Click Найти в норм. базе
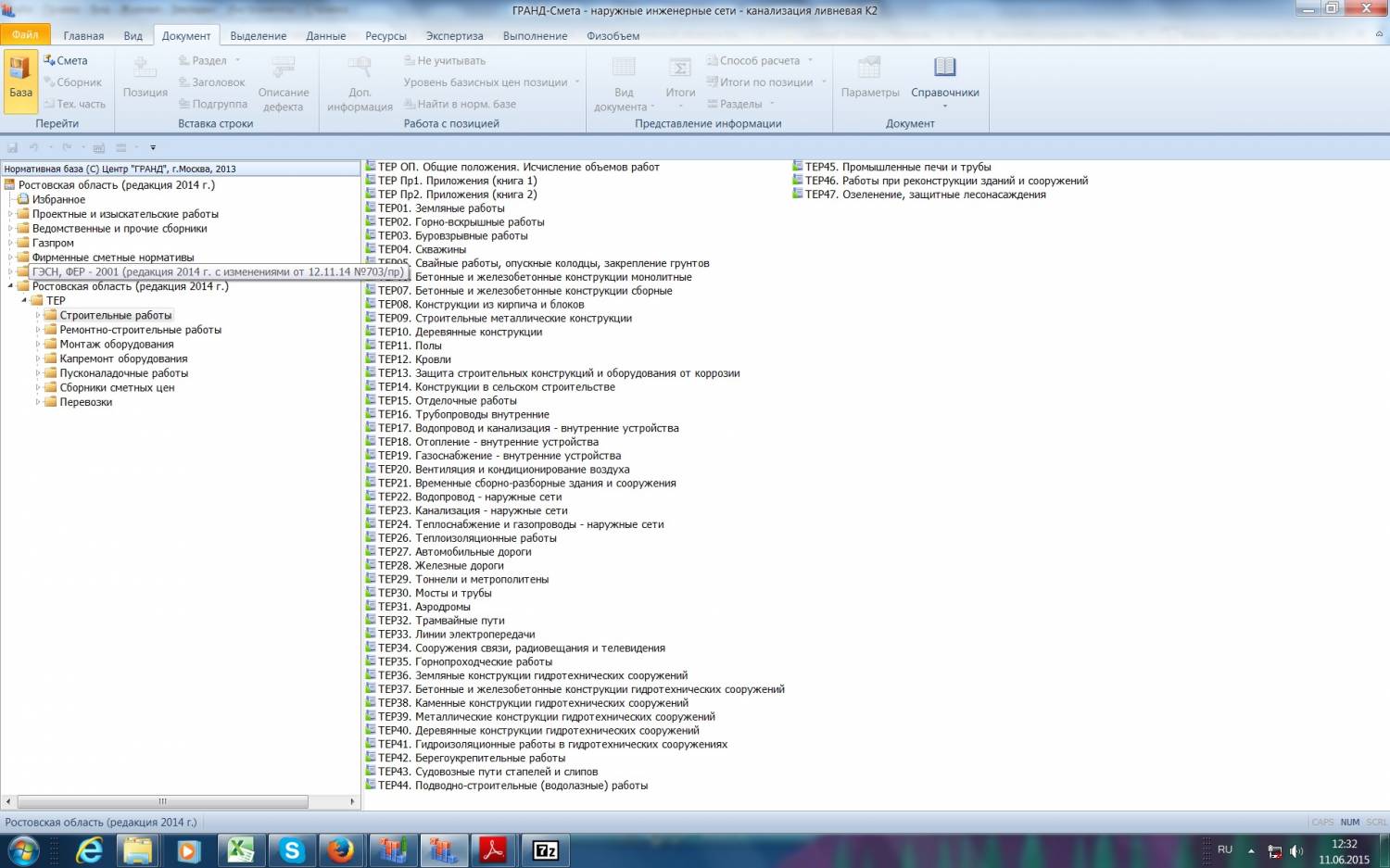 (x=460, y=104)
